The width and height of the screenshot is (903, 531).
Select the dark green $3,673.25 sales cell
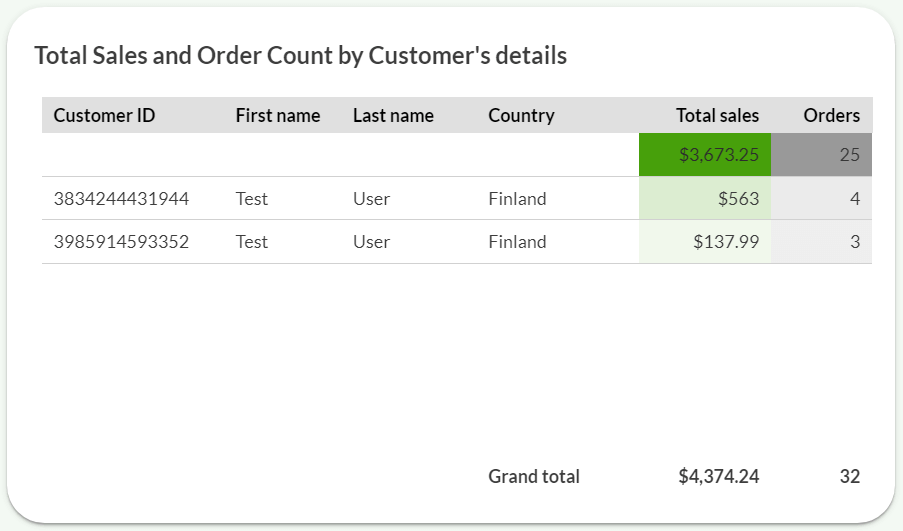[x=705, y=155]
